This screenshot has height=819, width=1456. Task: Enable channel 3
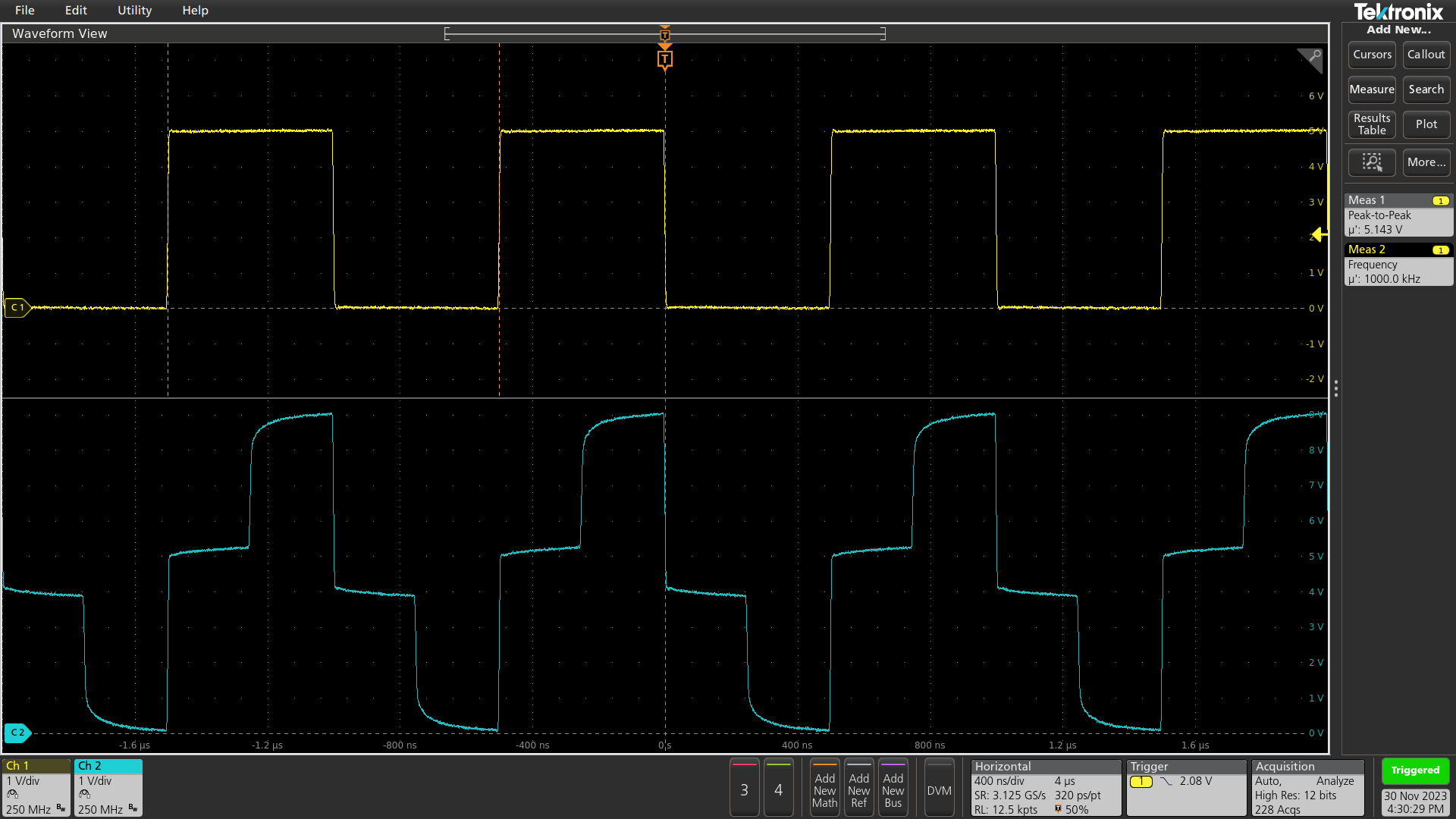[744, 788]
